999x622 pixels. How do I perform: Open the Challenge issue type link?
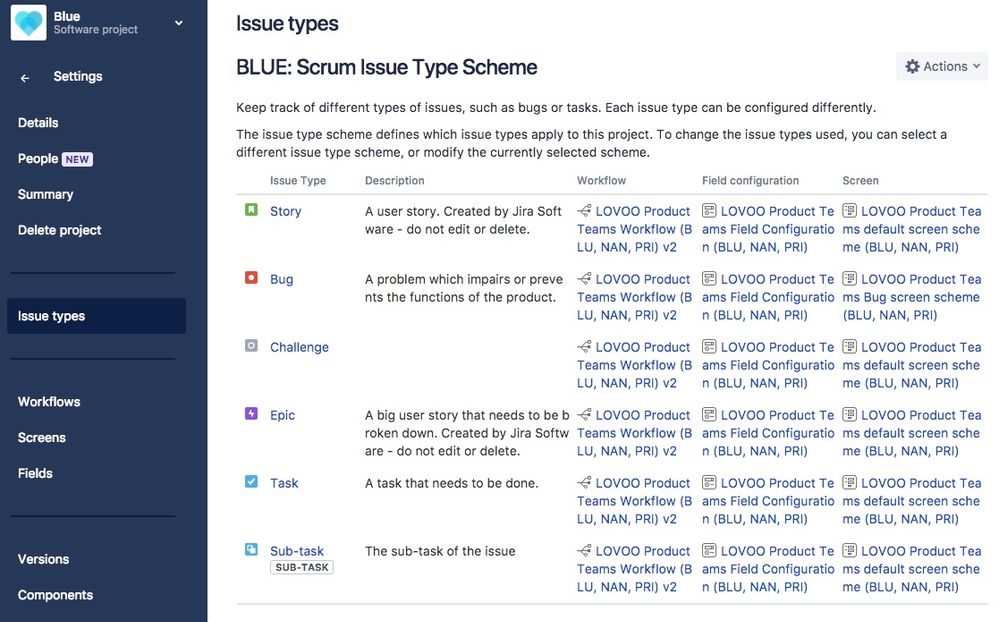pyautogui.click(x=299, y=347)
